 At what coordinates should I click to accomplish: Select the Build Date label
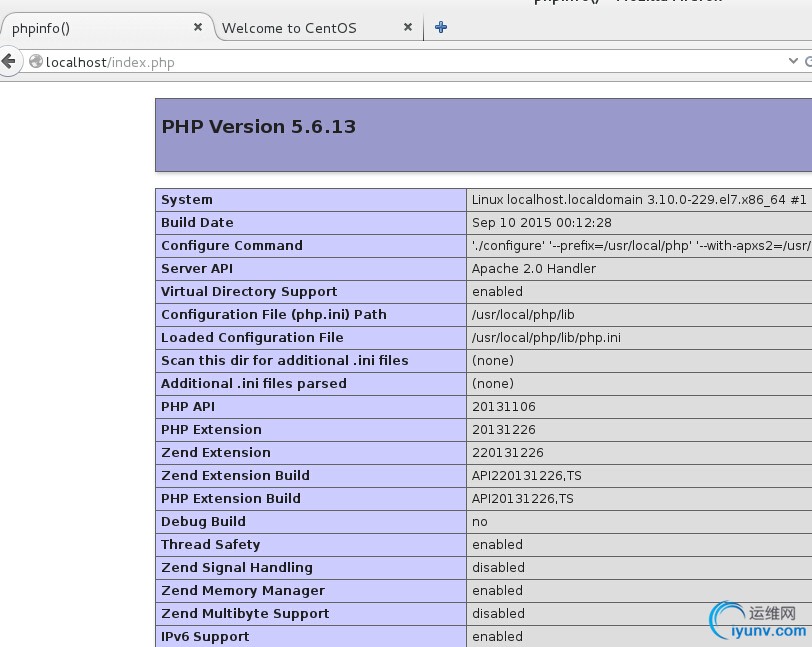coord(197,223)
